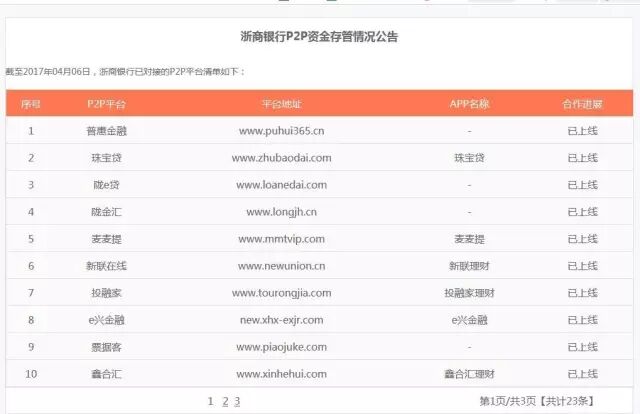Click the 已上线 status in row 1
The height and width of the screenshot is (414, 640).
[x=582, y=131]
